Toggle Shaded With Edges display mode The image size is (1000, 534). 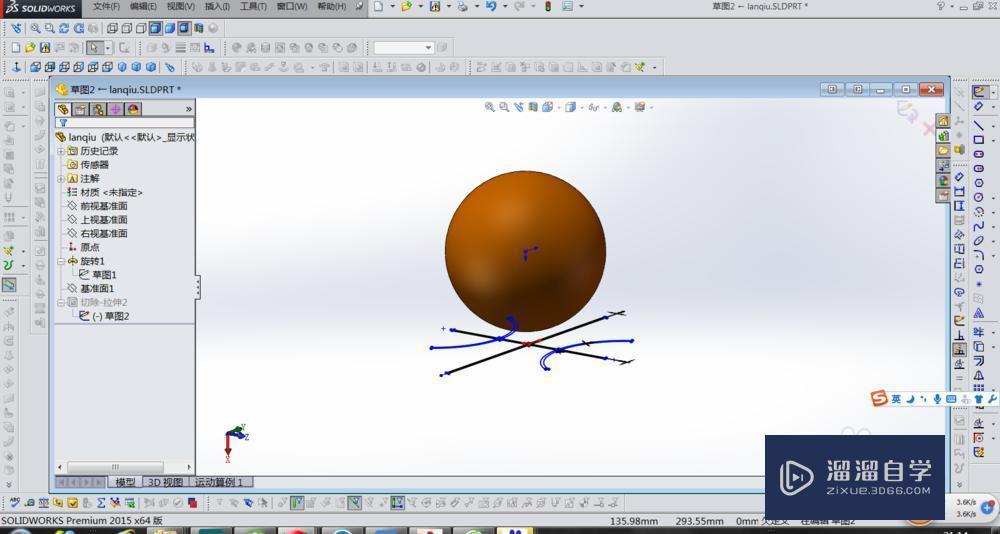[156, 28]
